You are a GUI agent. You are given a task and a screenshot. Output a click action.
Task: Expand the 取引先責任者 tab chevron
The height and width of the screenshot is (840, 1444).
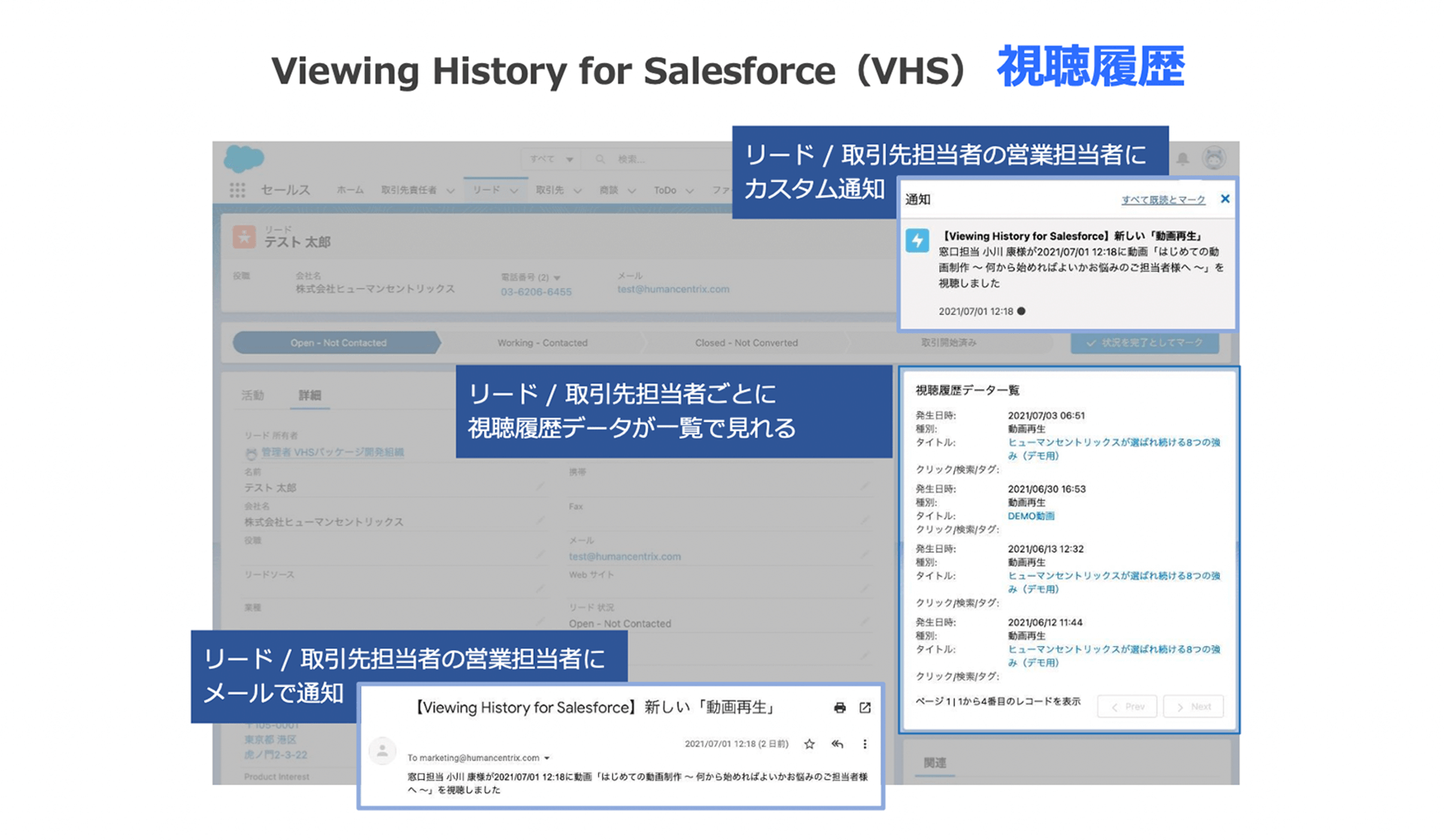(450, 191)
